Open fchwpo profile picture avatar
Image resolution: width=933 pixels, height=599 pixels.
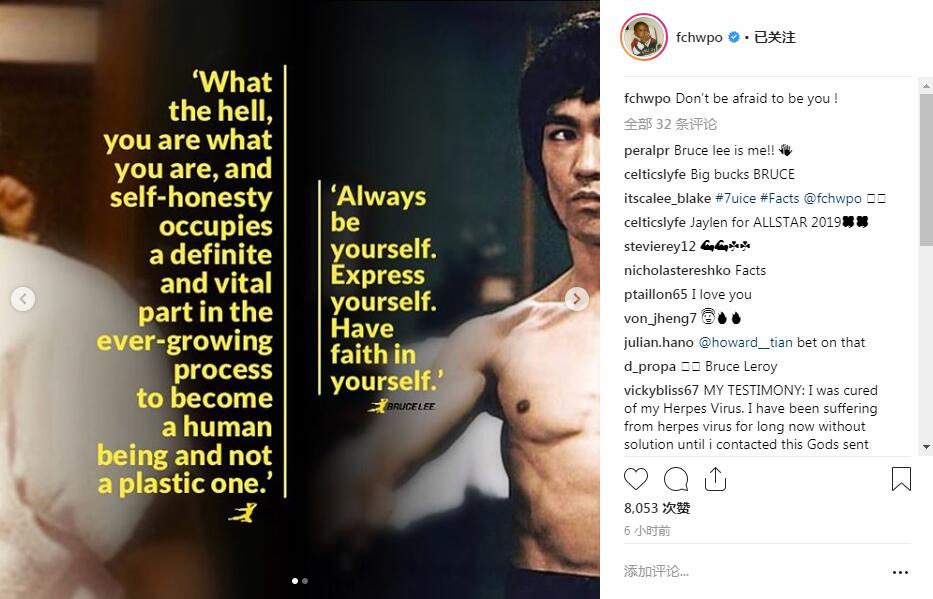point(644,38)
